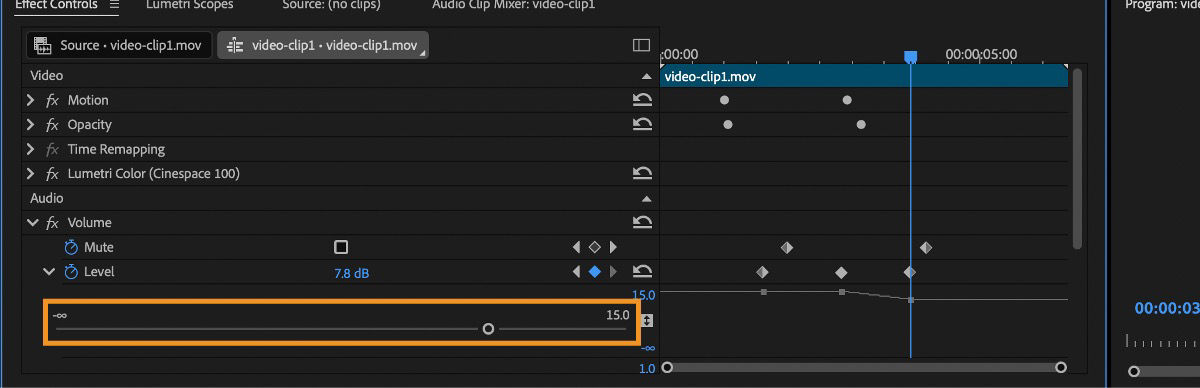Go to next Level keyframe
Screen dimensions: 1200x388
(x=614, y=272)
